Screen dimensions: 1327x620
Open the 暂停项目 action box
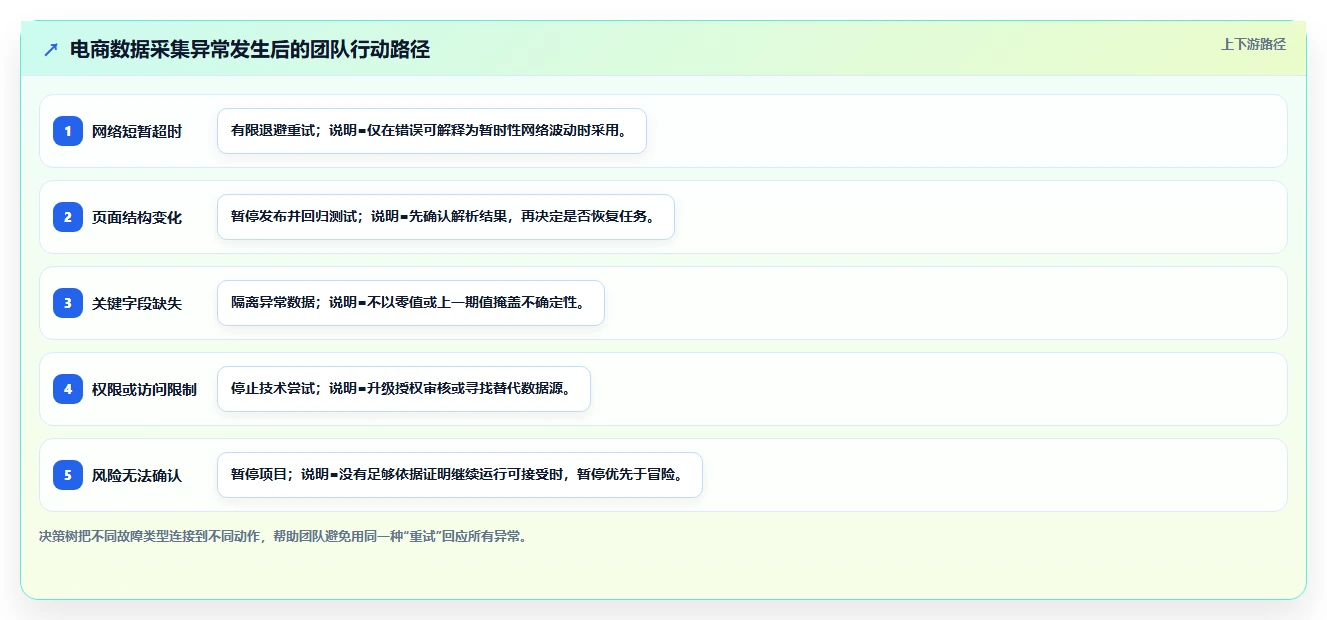coord(460,475)
